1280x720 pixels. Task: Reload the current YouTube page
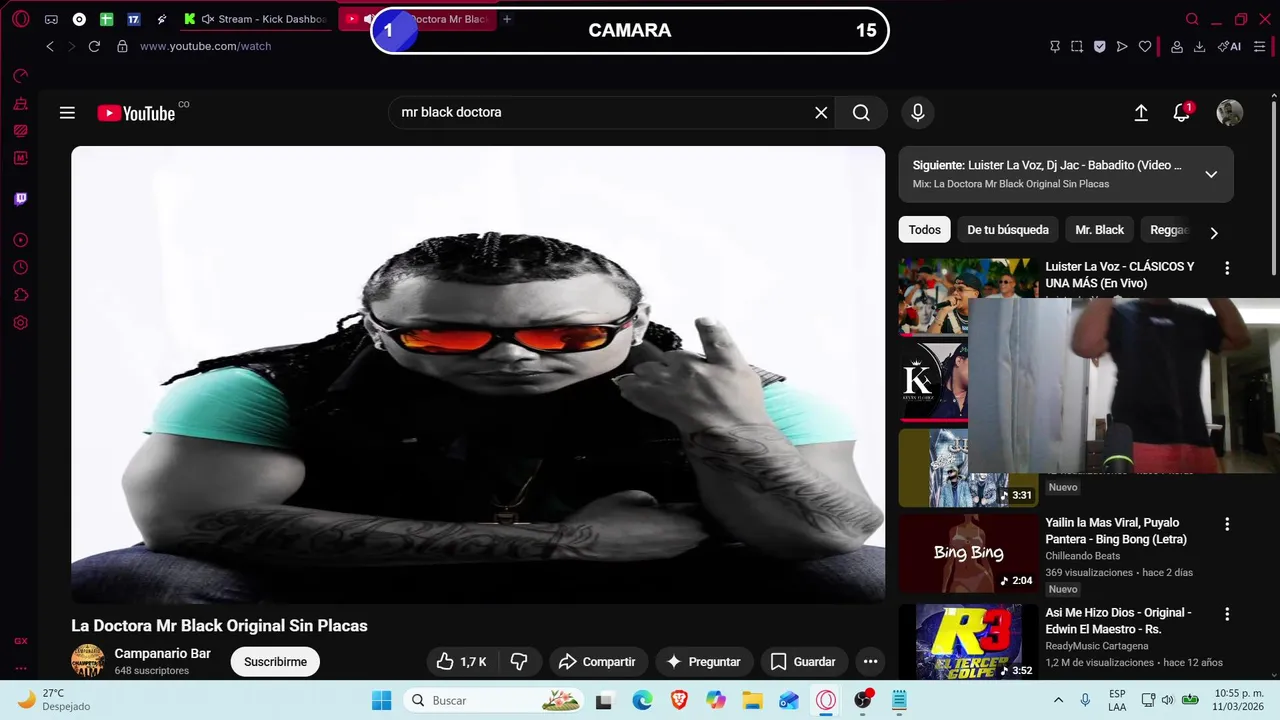(x=94, y=46)
